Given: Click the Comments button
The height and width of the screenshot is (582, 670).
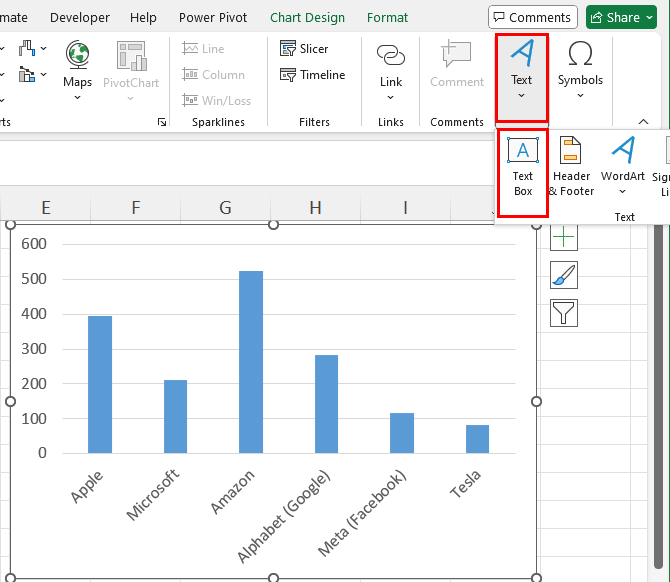Looking at the screenshot, I should click(533, 18).
